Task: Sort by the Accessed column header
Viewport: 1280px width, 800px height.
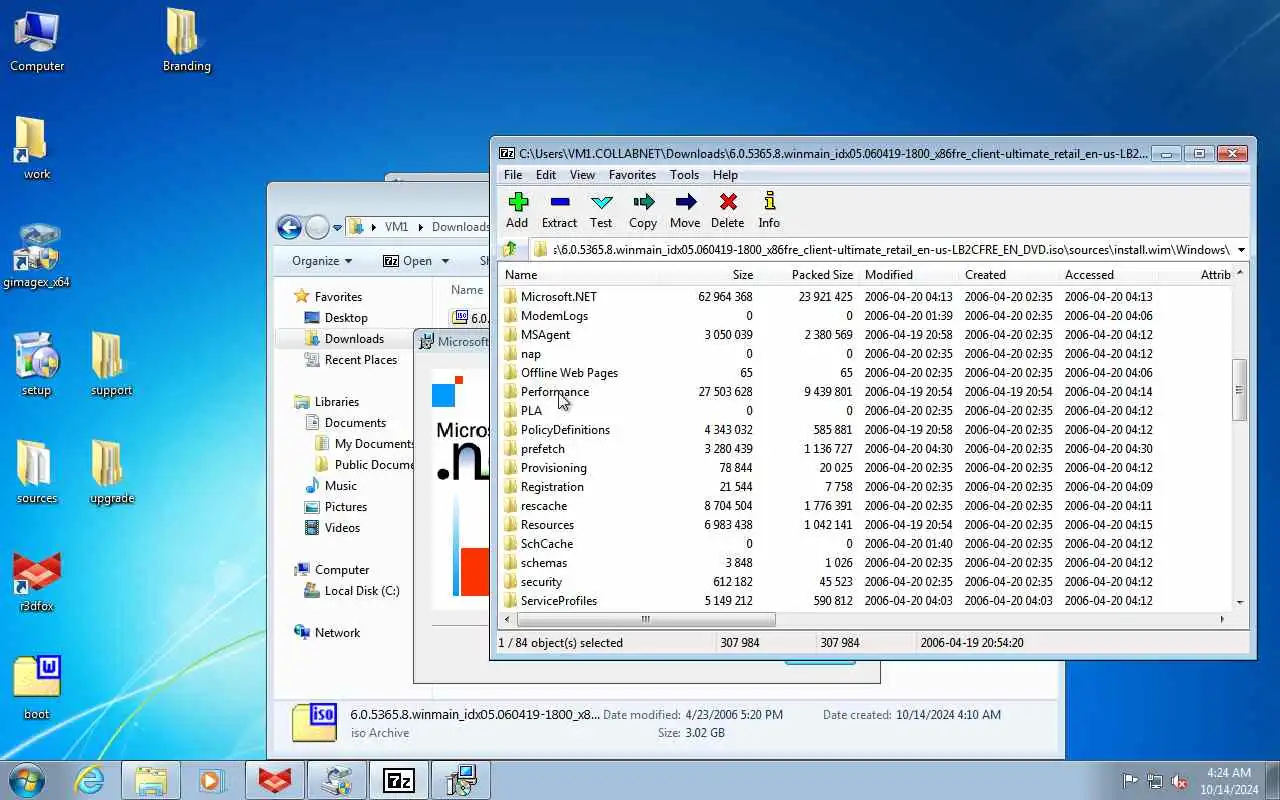Action: pyautogui.click(x=1109, y=274)
